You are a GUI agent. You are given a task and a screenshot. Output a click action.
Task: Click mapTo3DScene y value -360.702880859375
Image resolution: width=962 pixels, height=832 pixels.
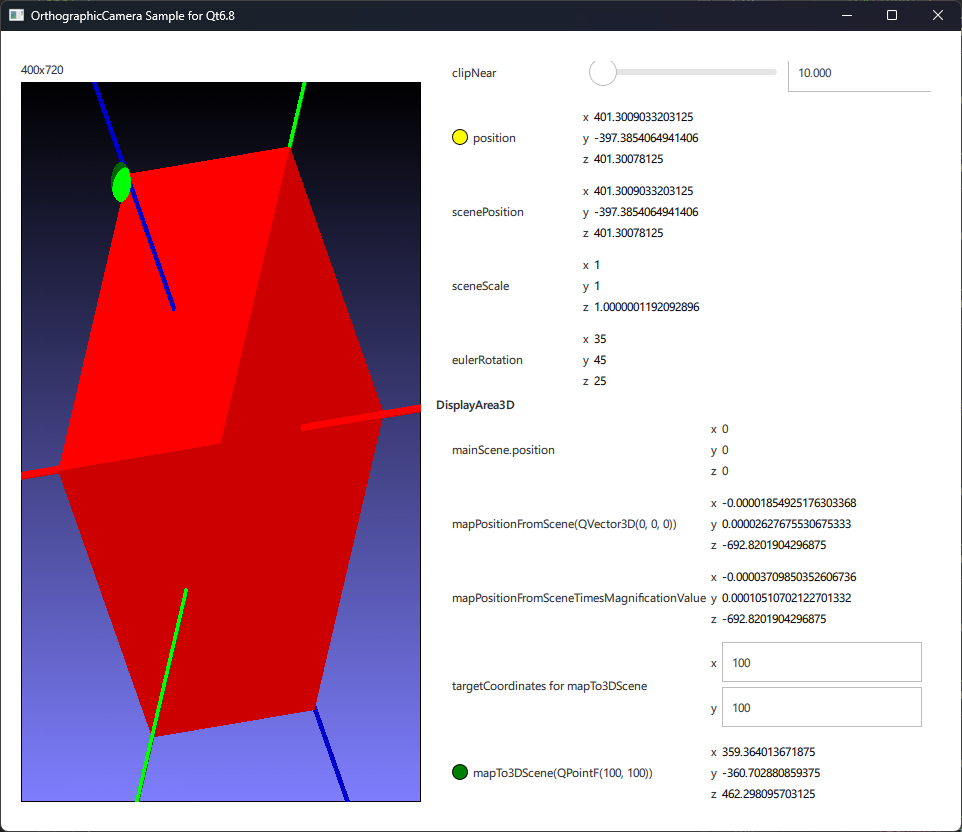click(771, 773)
